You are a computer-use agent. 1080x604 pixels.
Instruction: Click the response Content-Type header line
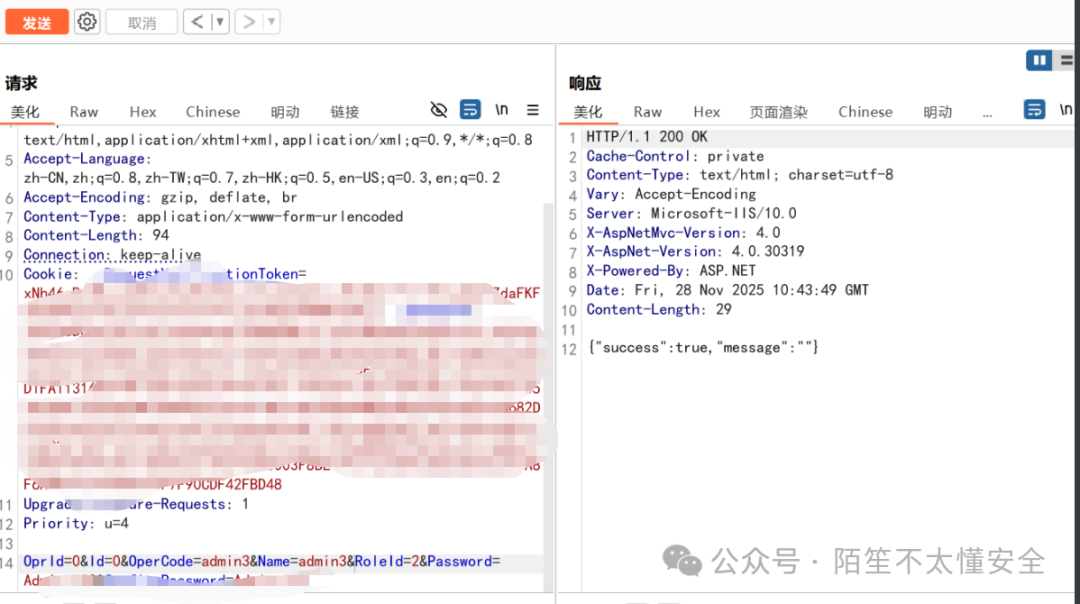pyautogui.click(x=740, y=175)
